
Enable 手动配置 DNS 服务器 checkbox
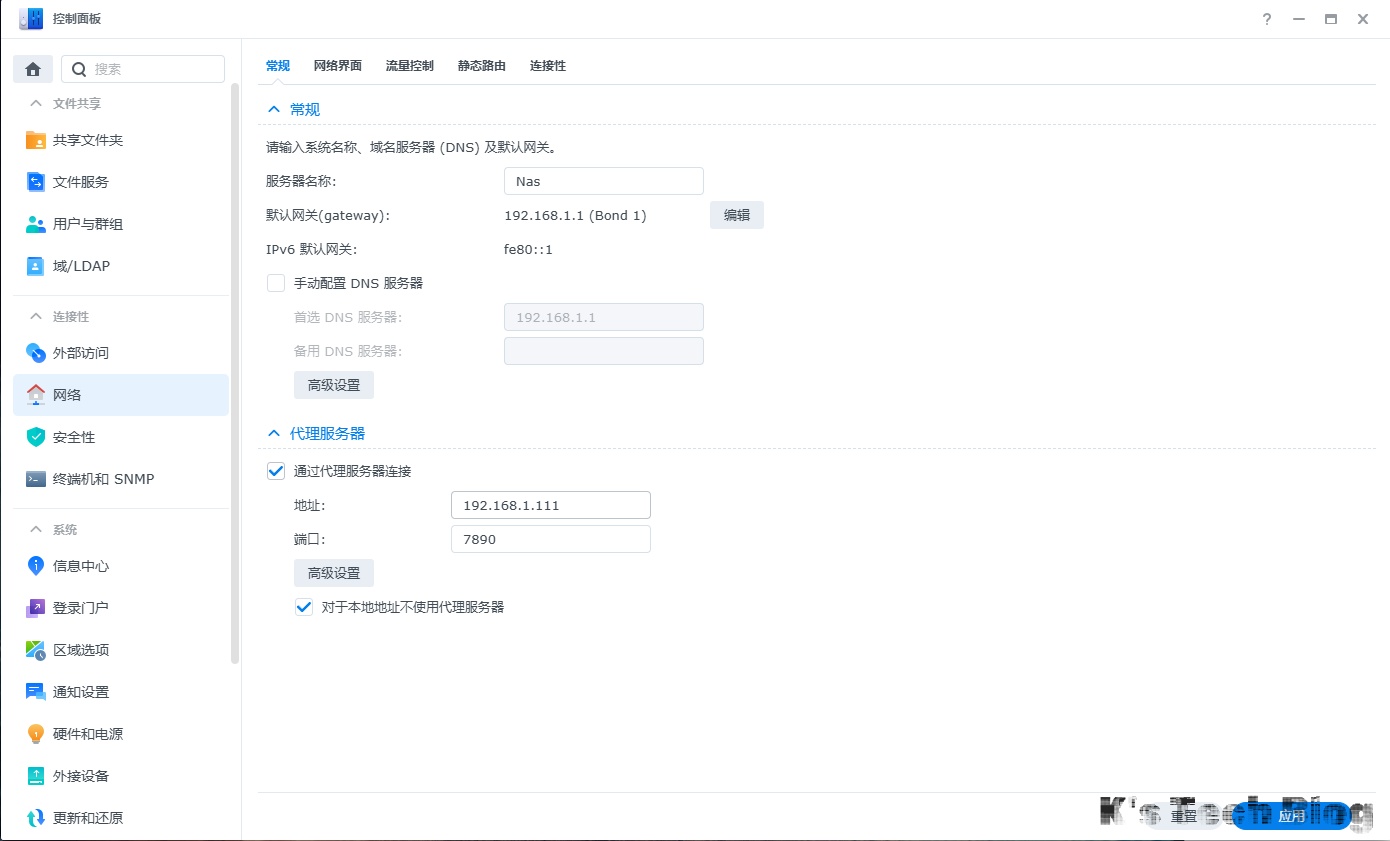tap(276, 283)
